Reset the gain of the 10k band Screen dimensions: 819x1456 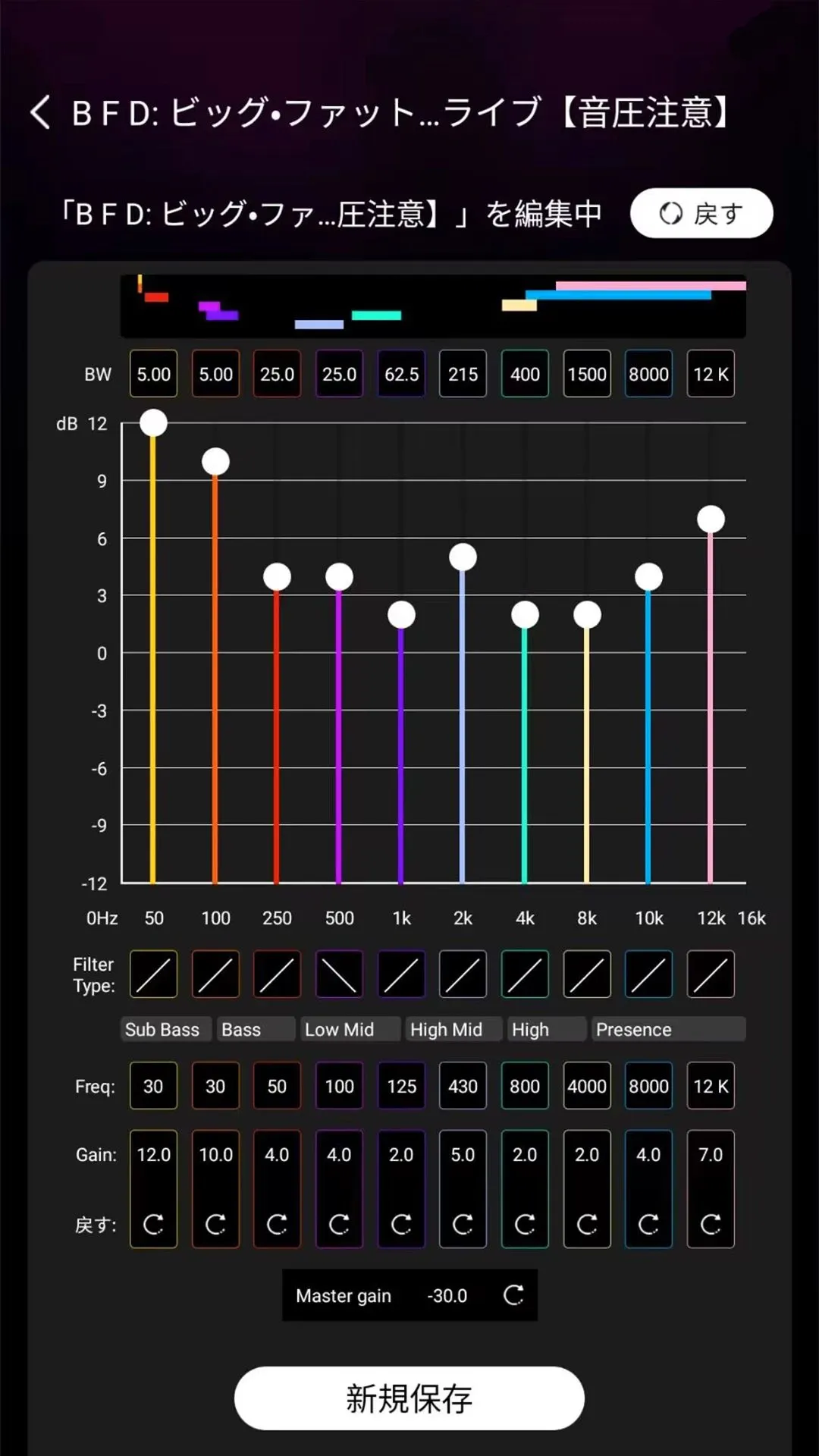[648, 1224]
